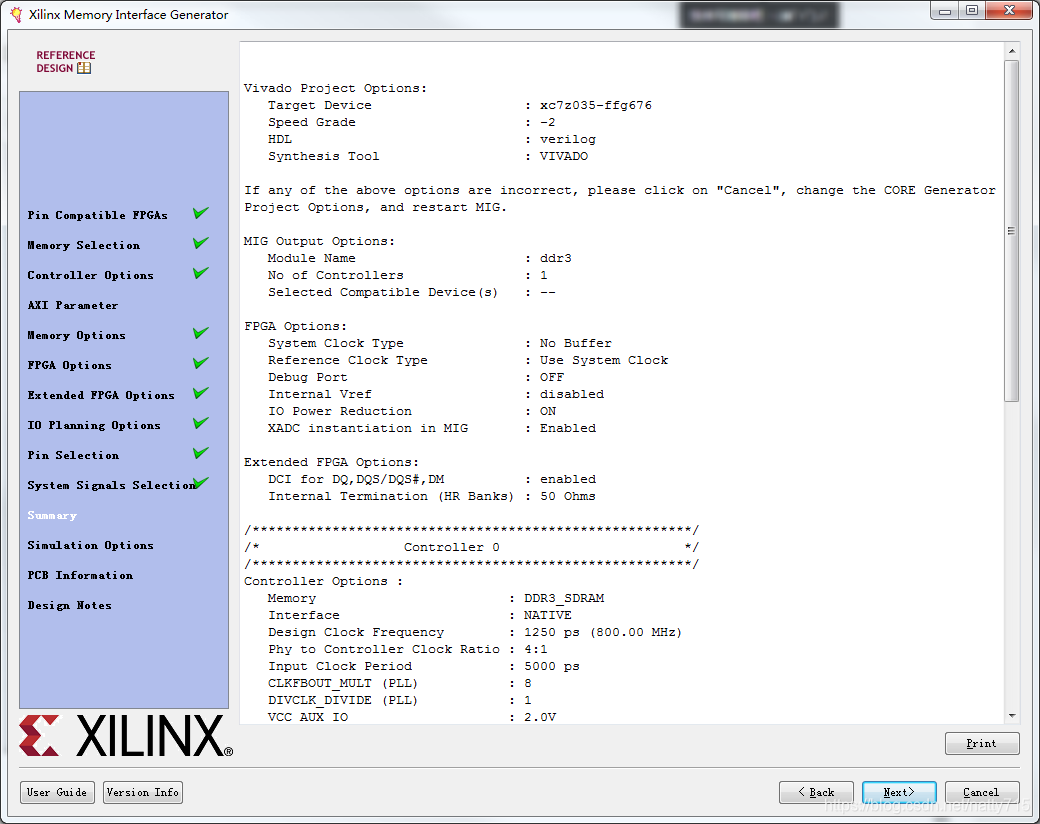Select IO Planning Options step
The width and height of the screenshot is (1040, 824).
(x=94, y=425)
